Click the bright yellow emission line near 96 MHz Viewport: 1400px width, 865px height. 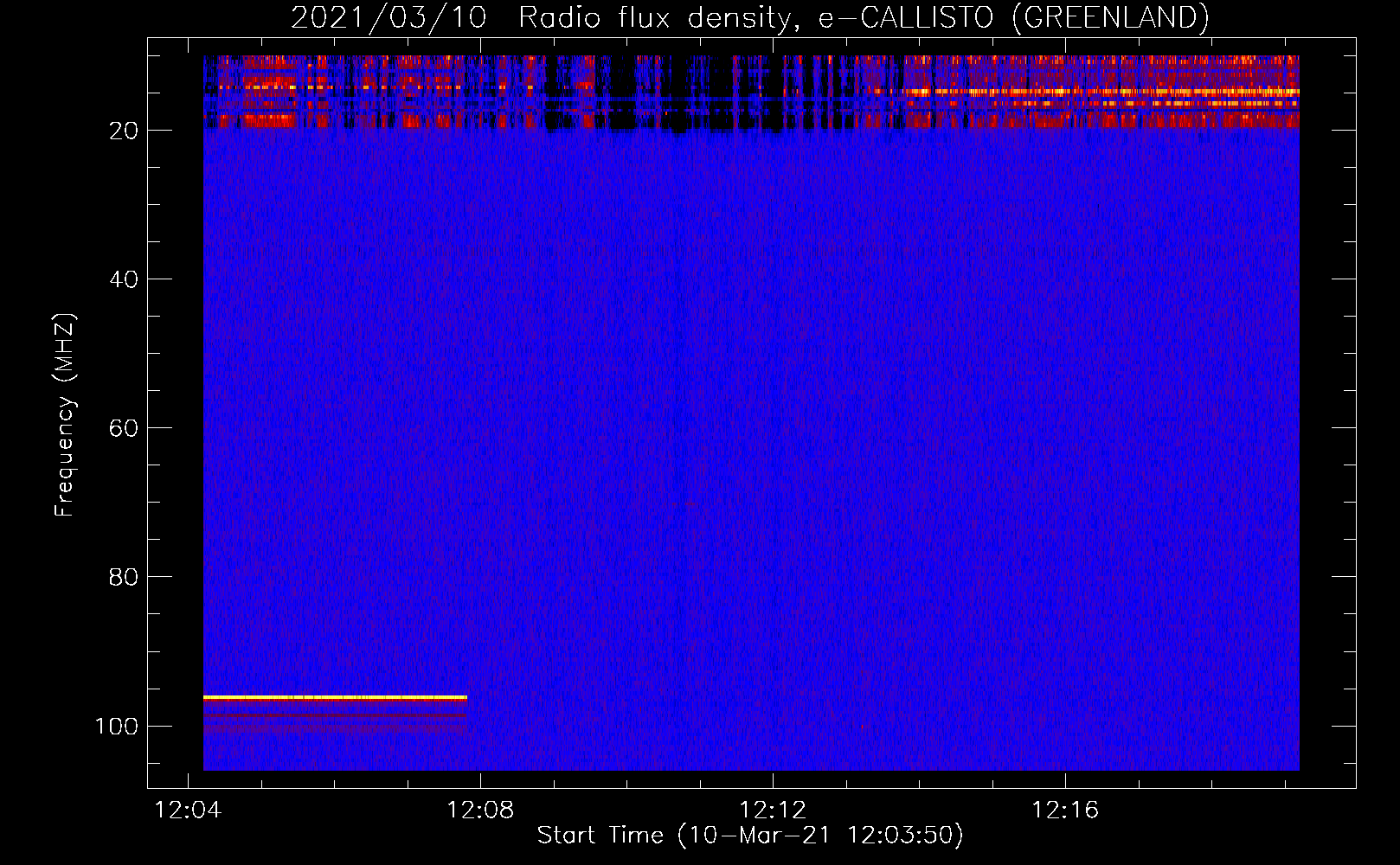point(335,697)
